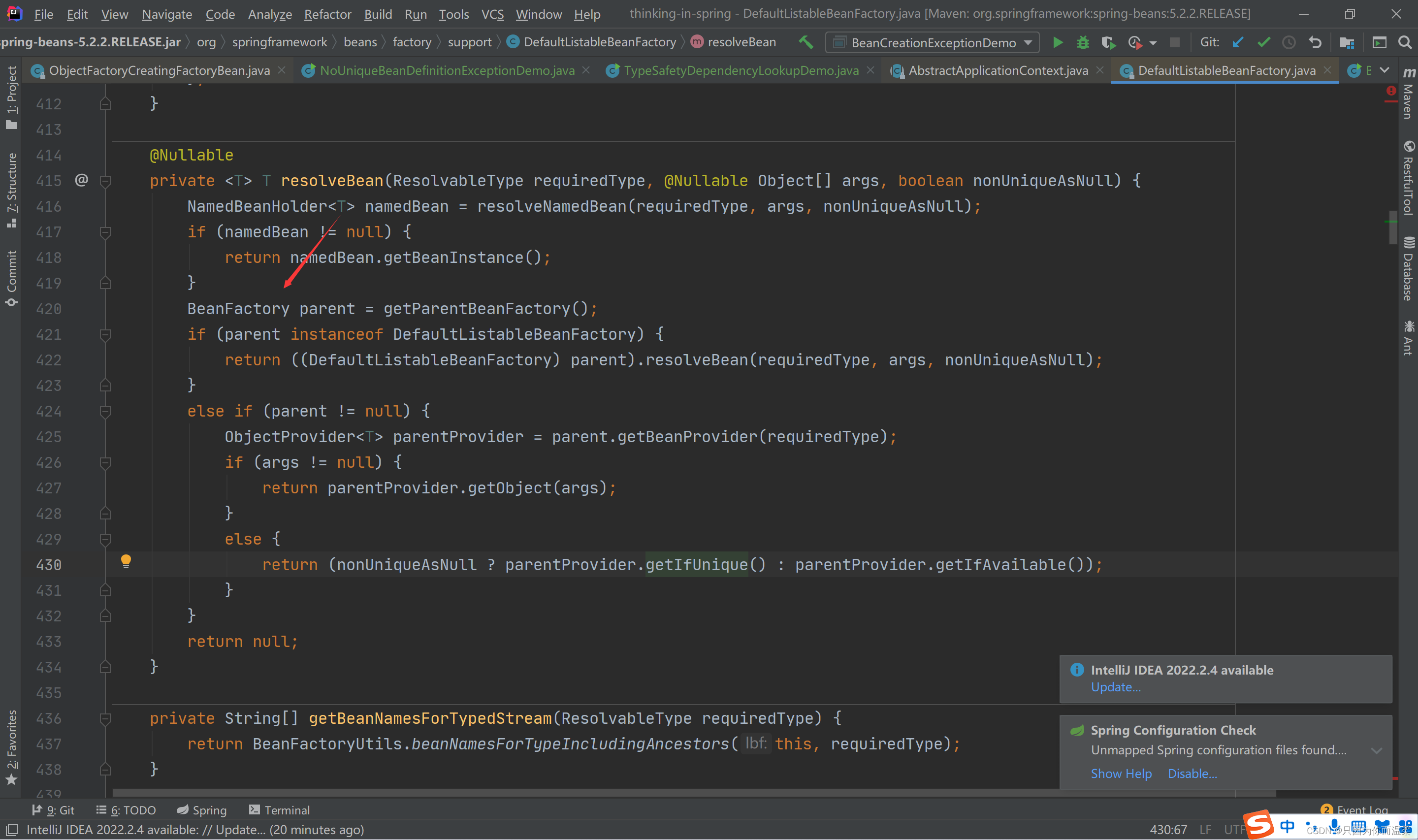Click the Run button to execute

pyautogui.click(x=1058, y=43)
